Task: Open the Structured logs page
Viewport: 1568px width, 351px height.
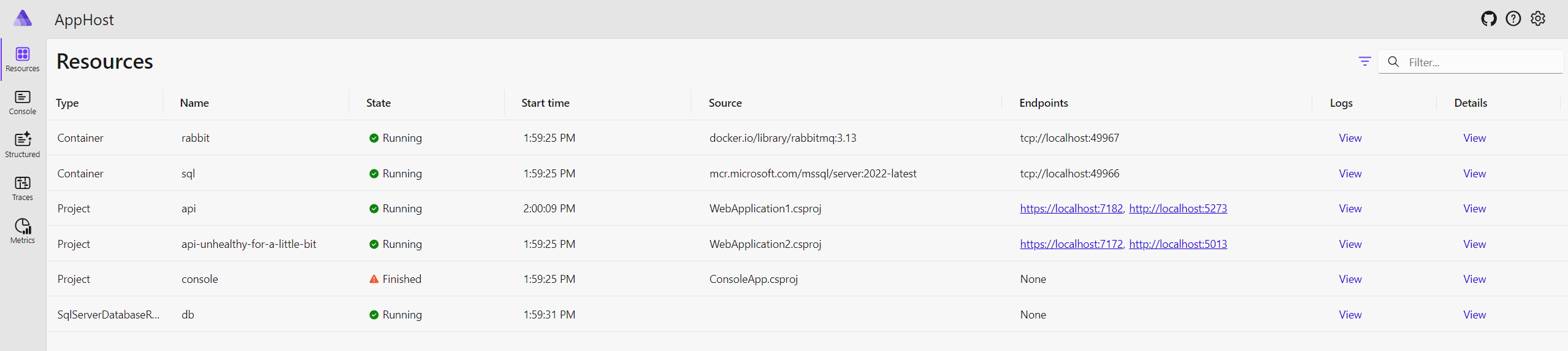Action: 23,145
